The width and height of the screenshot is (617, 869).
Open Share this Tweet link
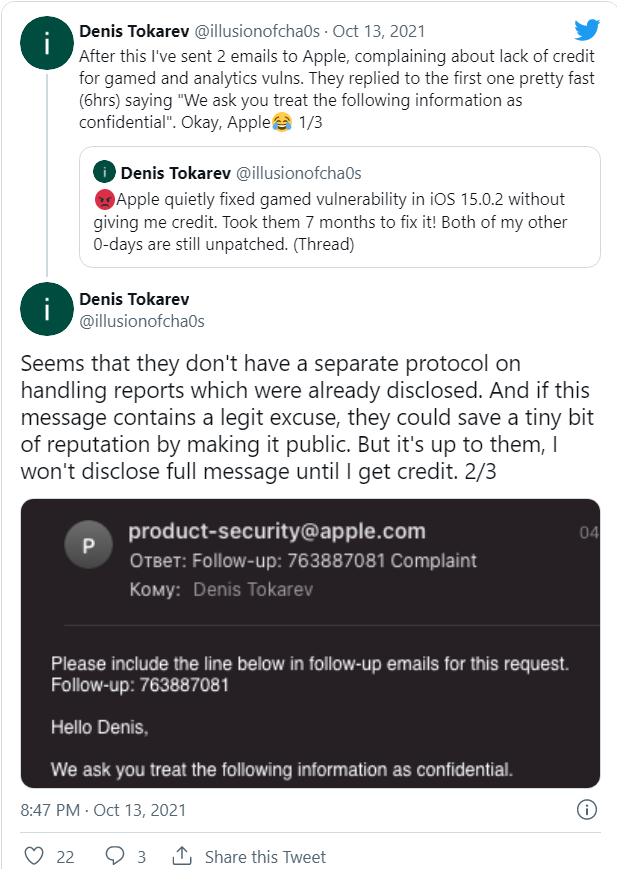pyautogui.click(x=265, y=857)
